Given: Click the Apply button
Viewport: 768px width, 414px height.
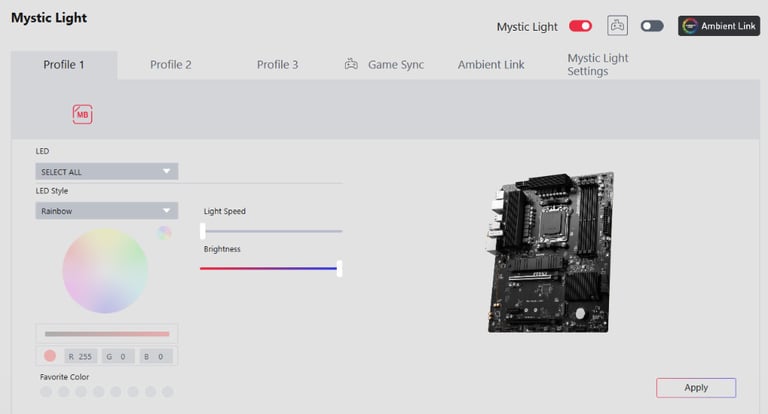Looking at the screenshot, I should click(x=696, y=388).
